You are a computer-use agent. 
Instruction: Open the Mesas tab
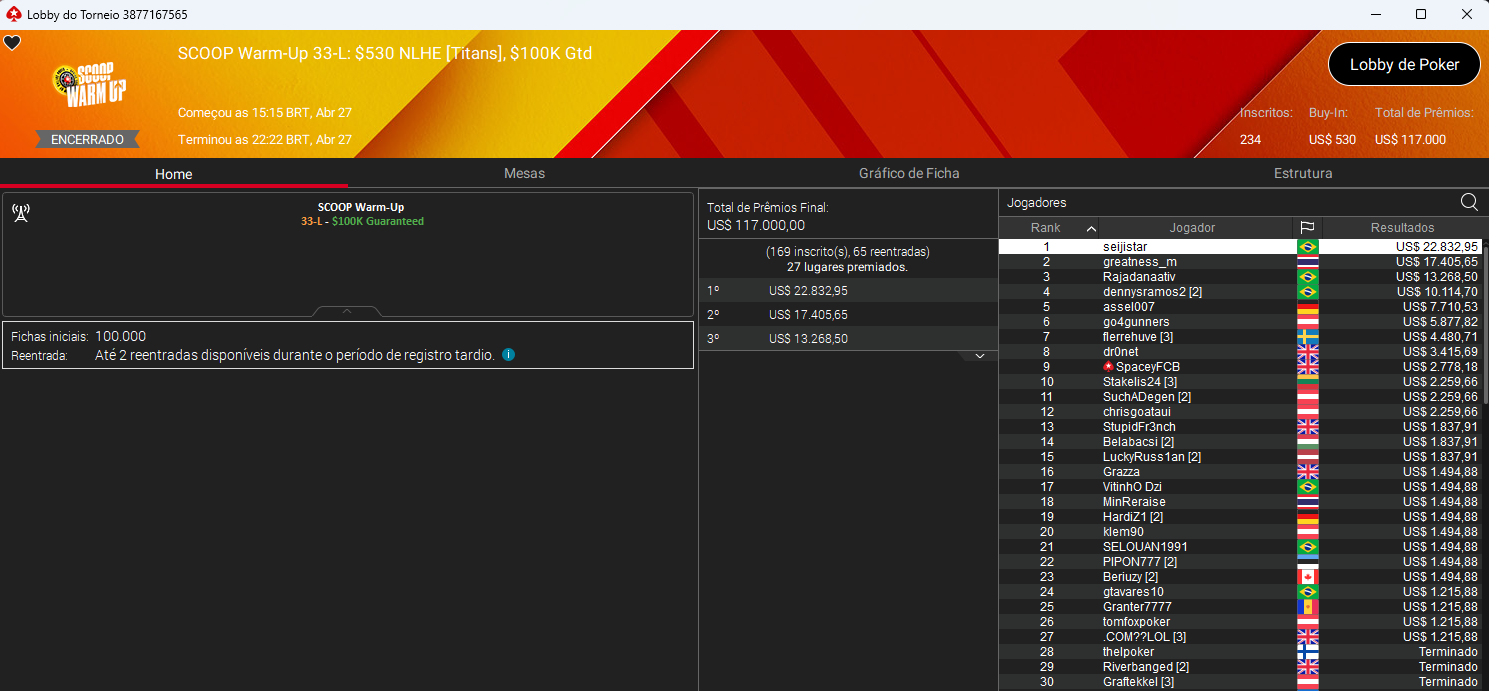click(x=524, y=173)
